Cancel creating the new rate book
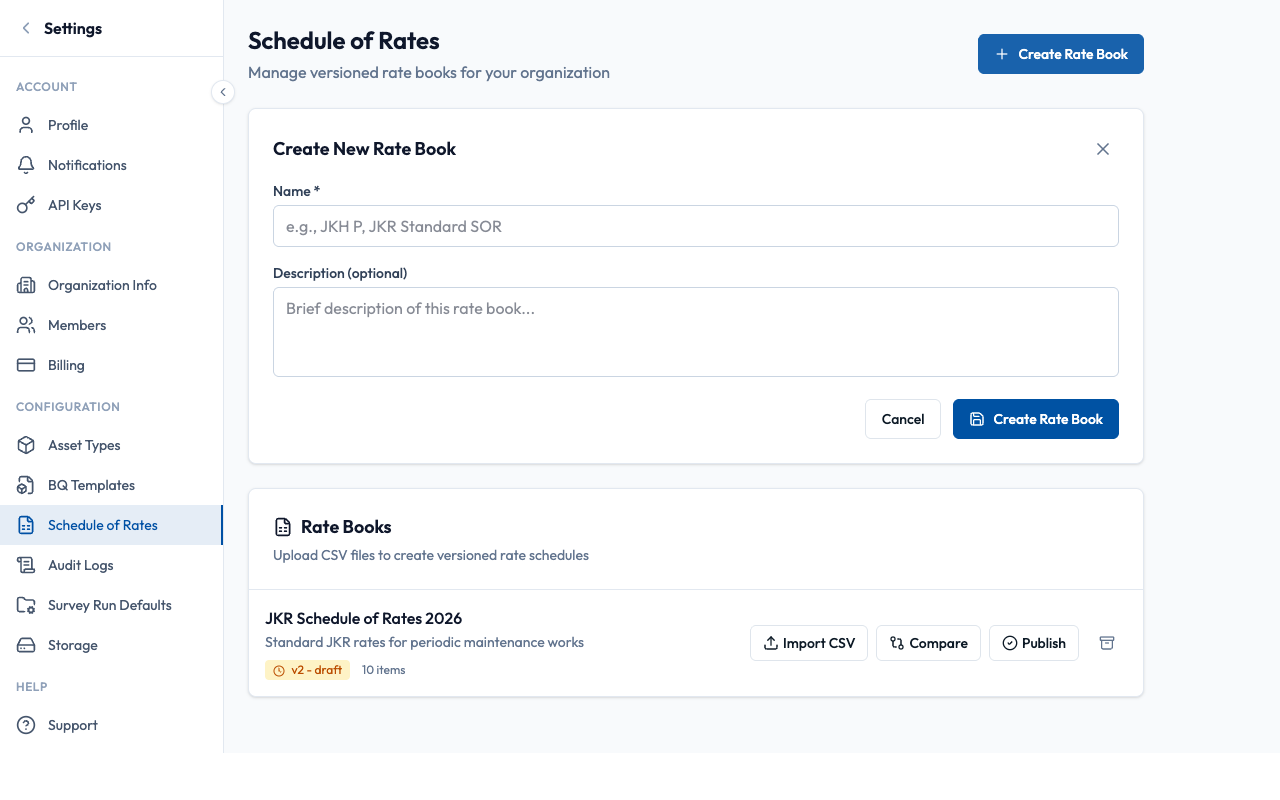This screenshot has height=800, width=1280. 902,419
